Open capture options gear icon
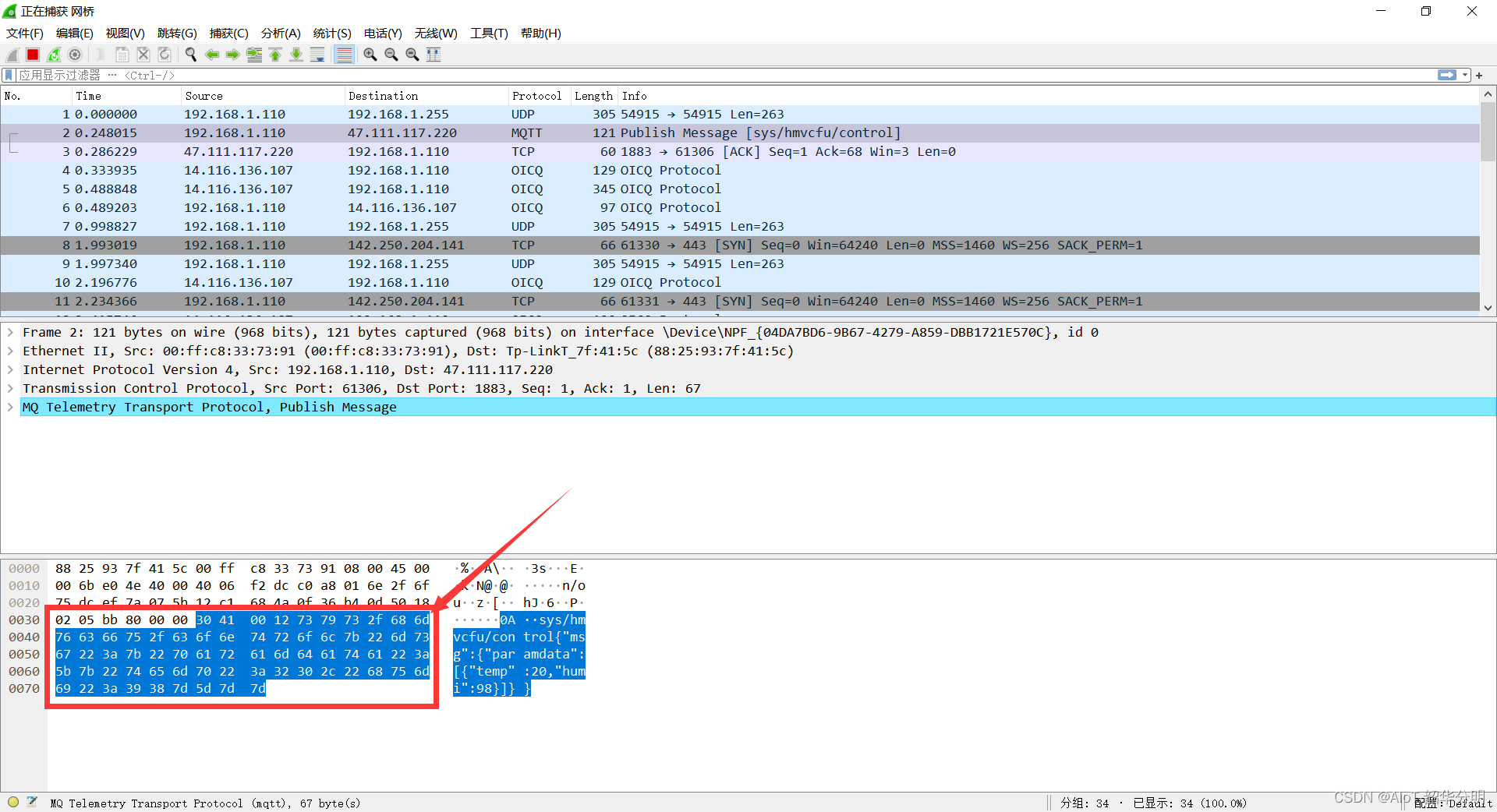The image size is (1497, 812). pos(75,55)
